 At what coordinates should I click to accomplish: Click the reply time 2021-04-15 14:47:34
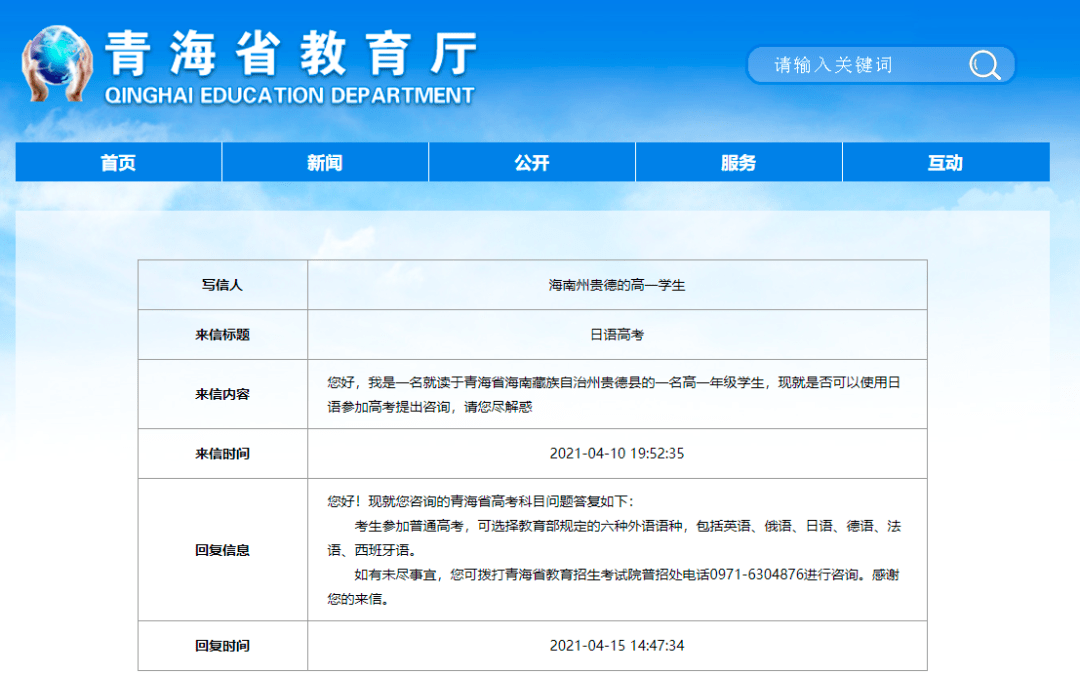[x=617, y=645]
